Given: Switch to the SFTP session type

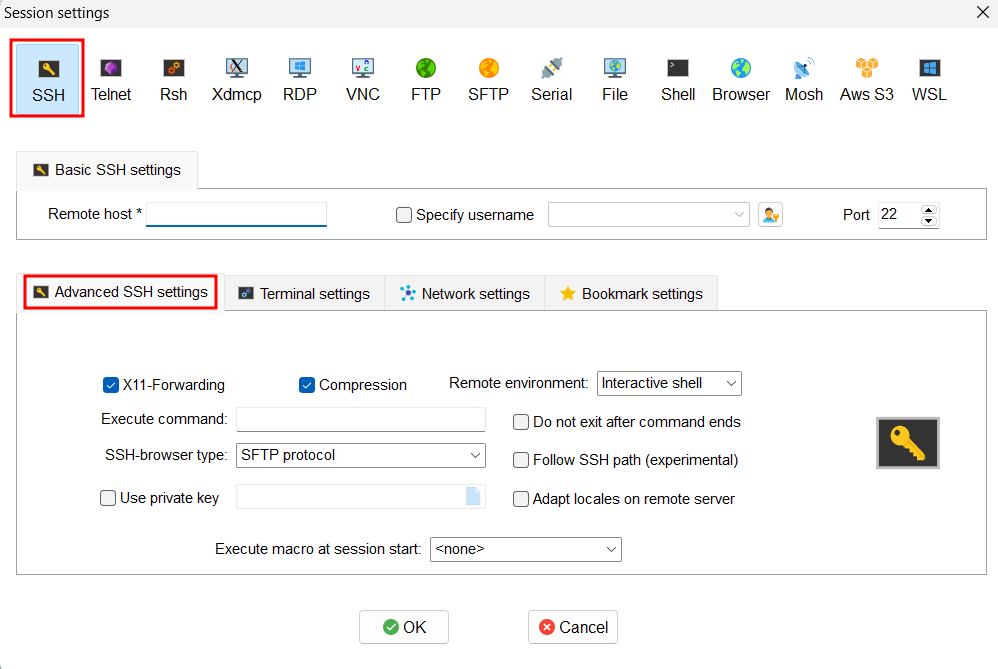Looking at the screenshot, I should pos(488,79).
